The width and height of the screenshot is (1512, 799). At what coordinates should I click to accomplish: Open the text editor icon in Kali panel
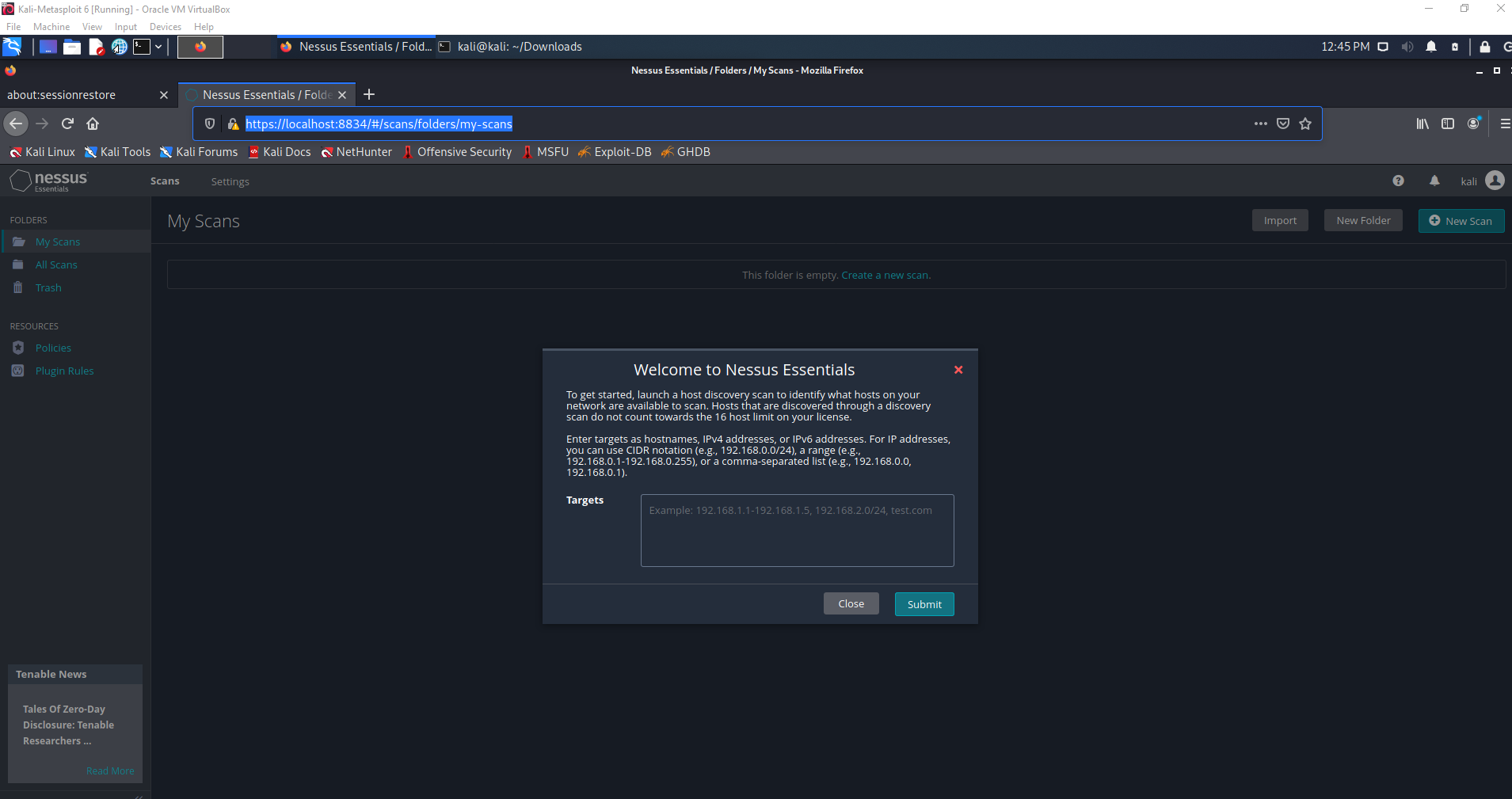96,47
